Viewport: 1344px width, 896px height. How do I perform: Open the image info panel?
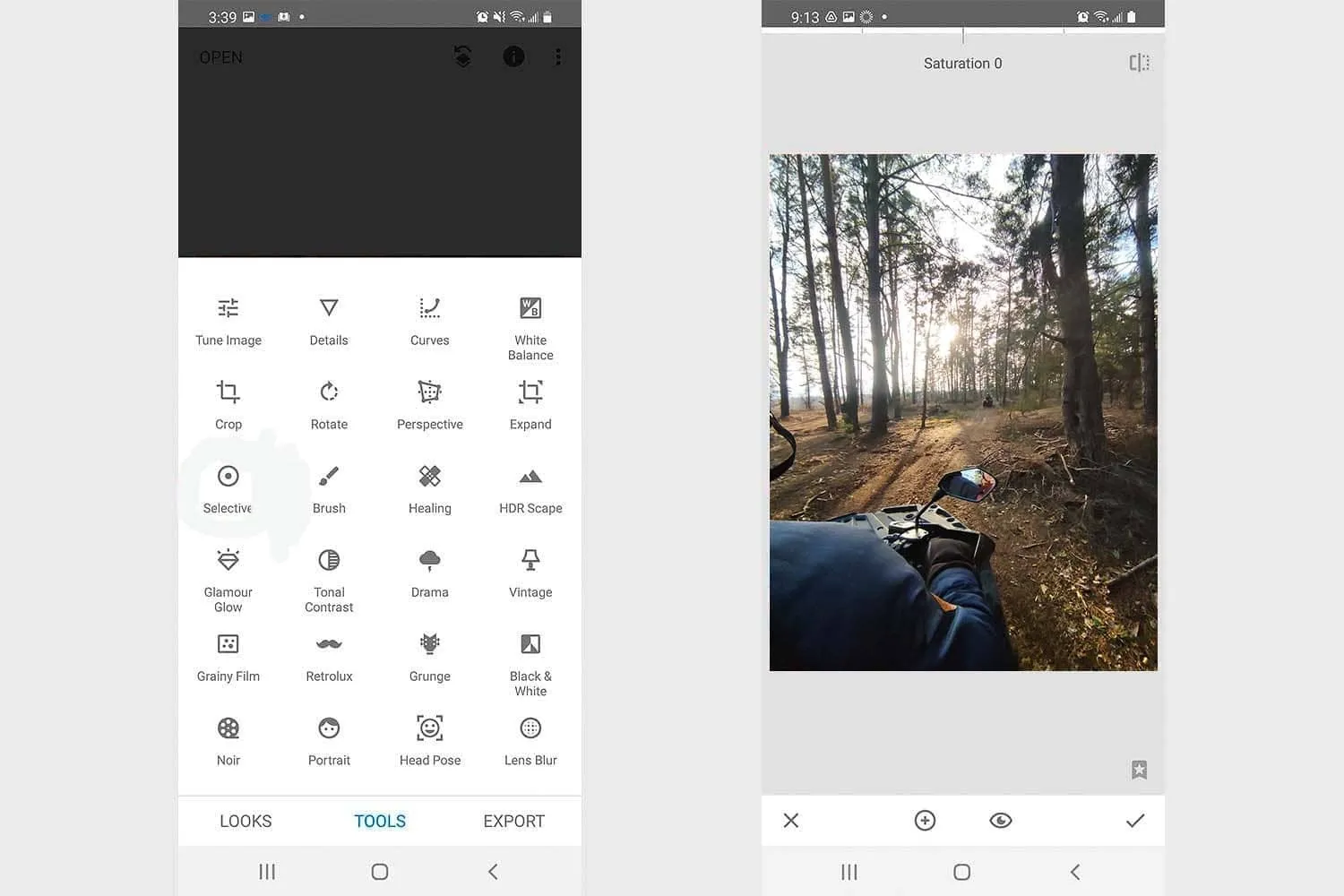(x=513, y=56)
